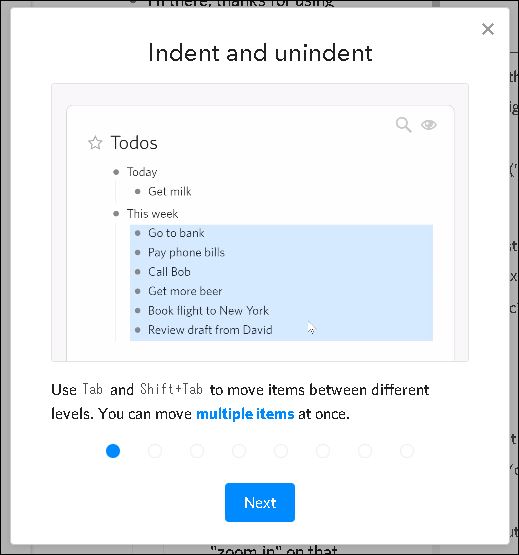The height and width of the screenshot is (555, 519).
Task: Click the bullet beside Call Bob
Action: pyautogui.click(x=138, y=272)
